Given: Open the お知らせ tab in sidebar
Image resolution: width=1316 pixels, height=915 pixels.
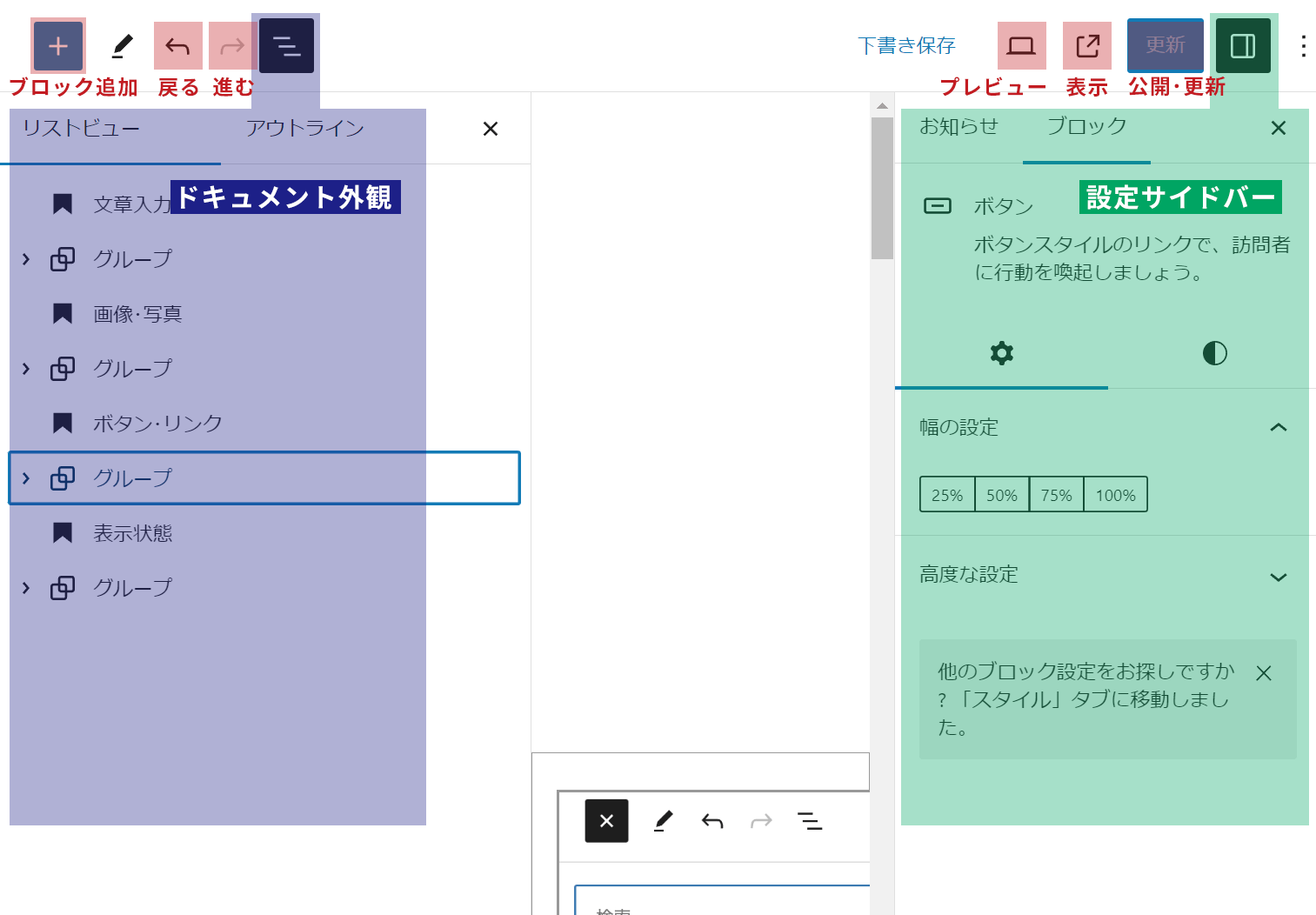Looking at the screenshot, I should pos(959,127).
